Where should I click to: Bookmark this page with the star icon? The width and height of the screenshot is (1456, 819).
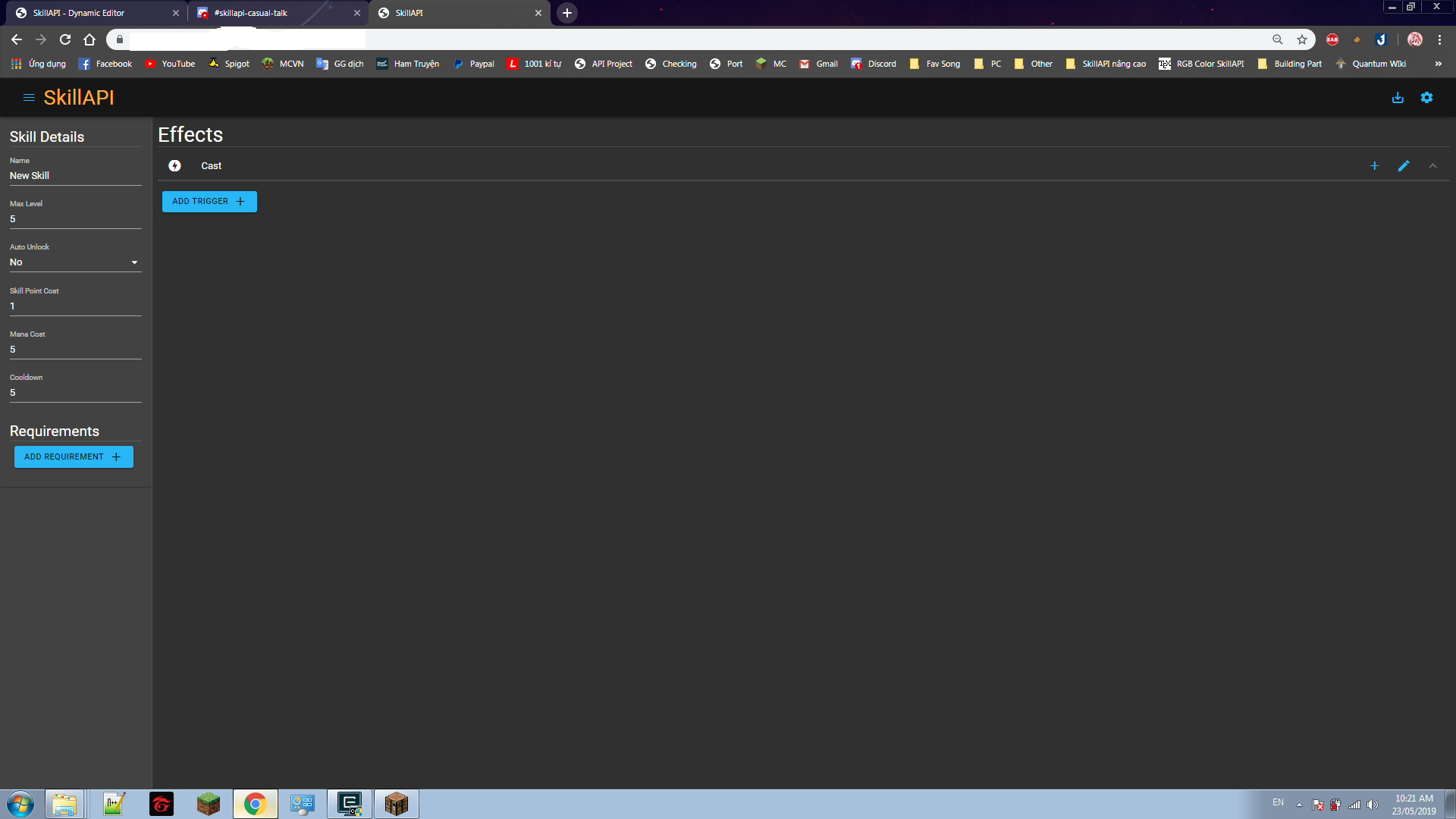point(1302,39)
